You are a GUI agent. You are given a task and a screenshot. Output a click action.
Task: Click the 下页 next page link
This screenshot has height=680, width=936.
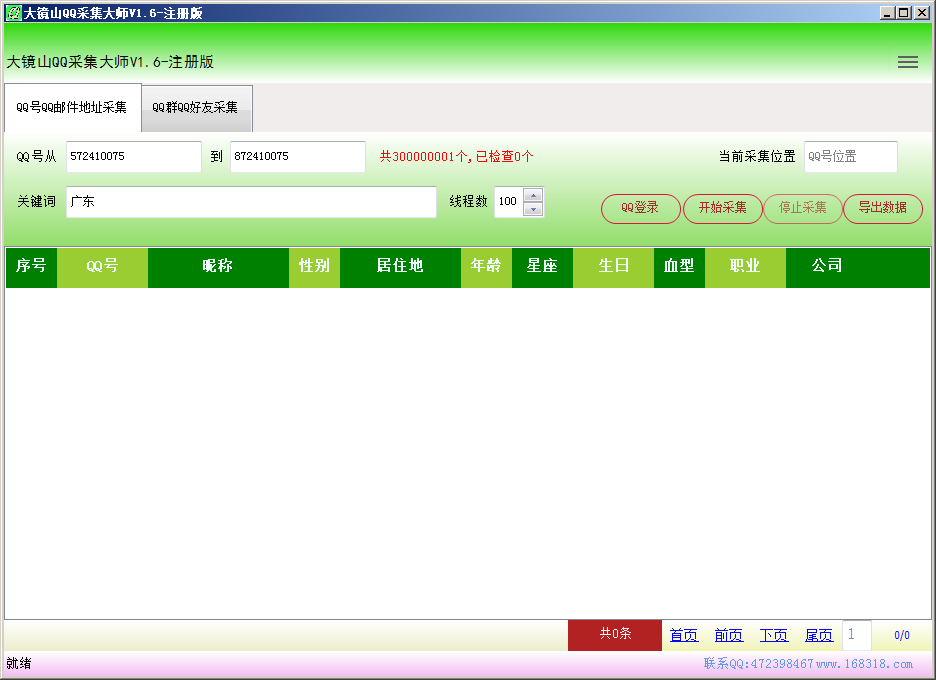(x=773, y=635)
